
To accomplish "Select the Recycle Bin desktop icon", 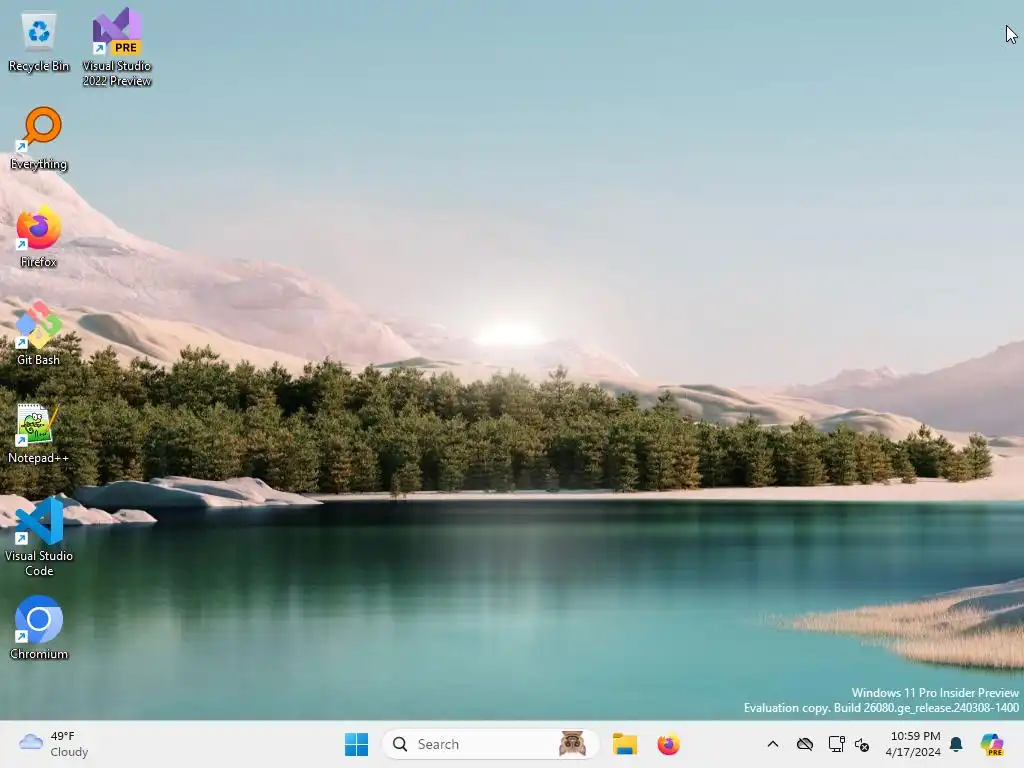I will tap(39, 42).
